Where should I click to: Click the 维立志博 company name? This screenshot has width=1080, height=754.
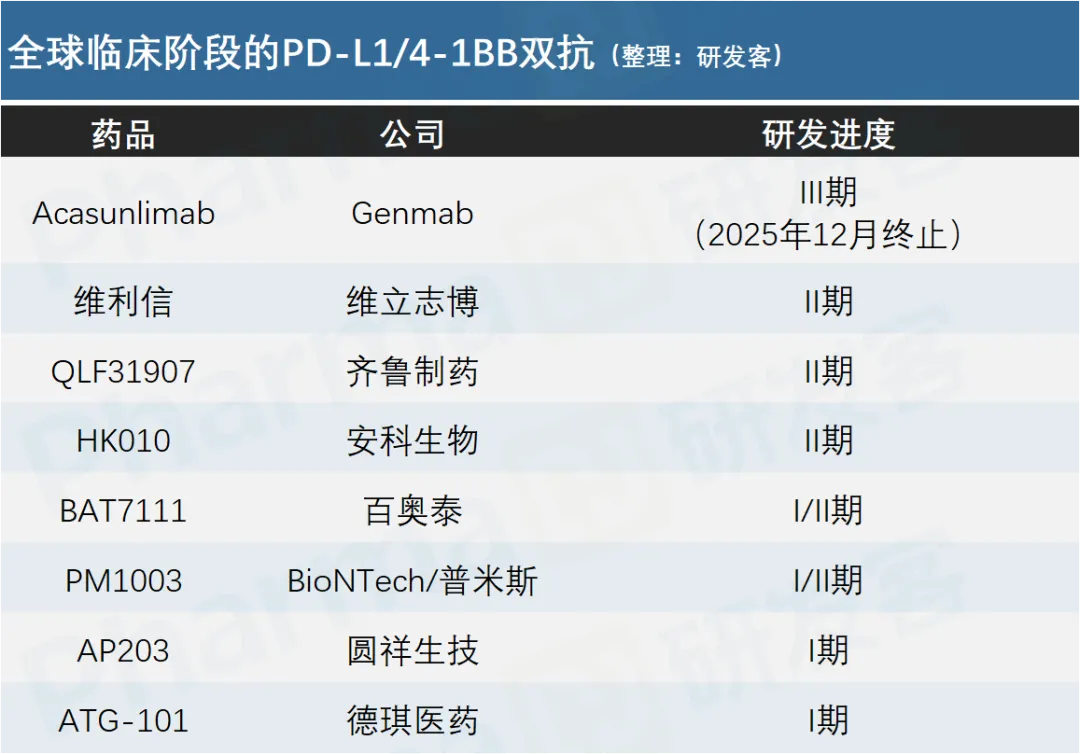point(412,302)
